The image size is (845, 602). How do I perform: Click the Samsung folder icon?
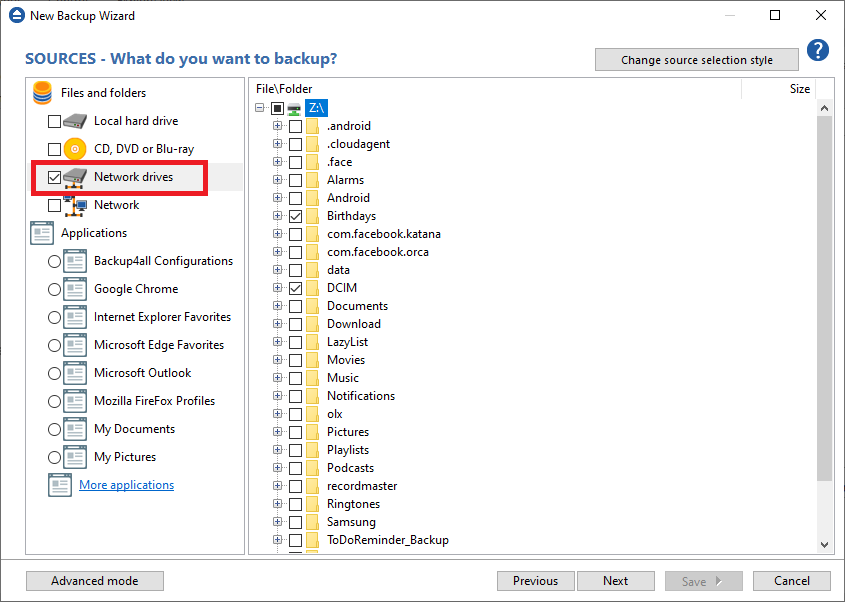pos(313,522)
